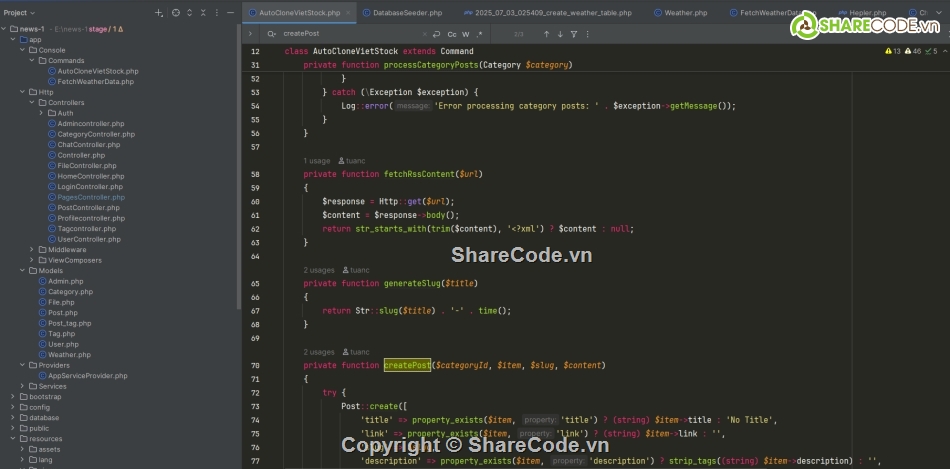Collapse the news-1 root folder
This screenshot has width=950, height=469.
4,29
